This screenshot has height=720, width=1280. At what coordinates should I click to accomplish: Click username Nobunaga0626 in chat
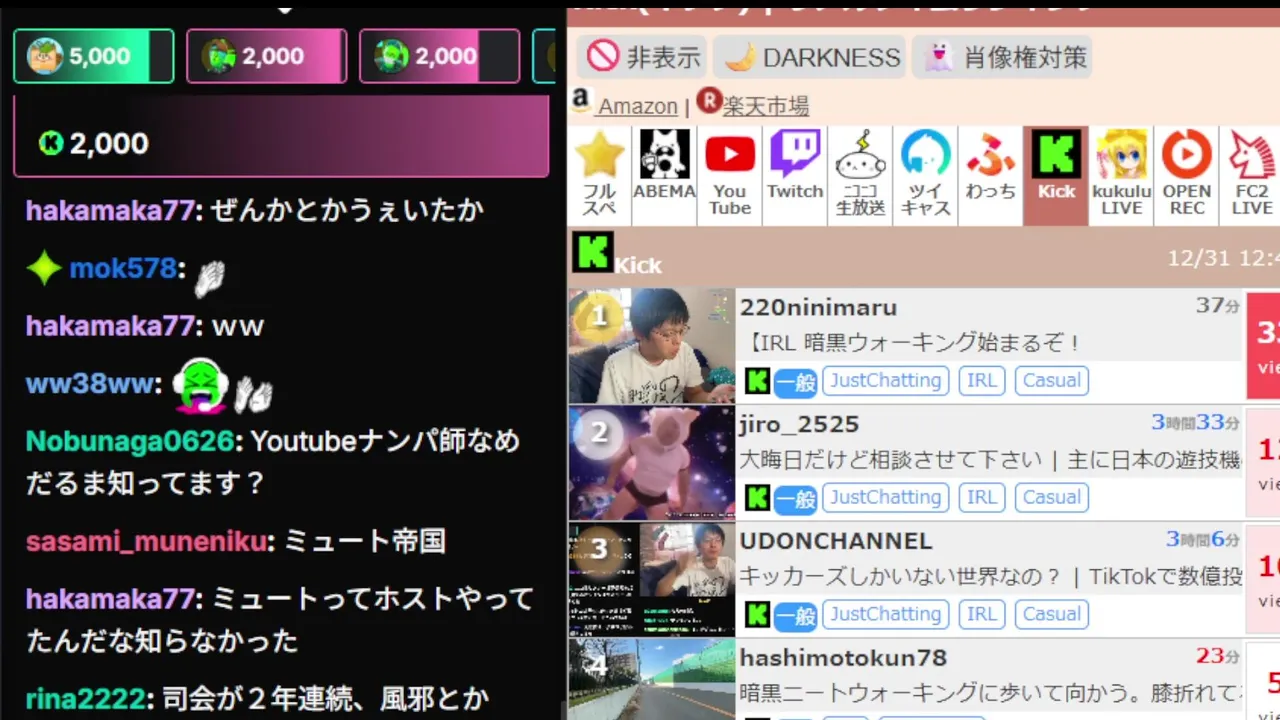130,442
